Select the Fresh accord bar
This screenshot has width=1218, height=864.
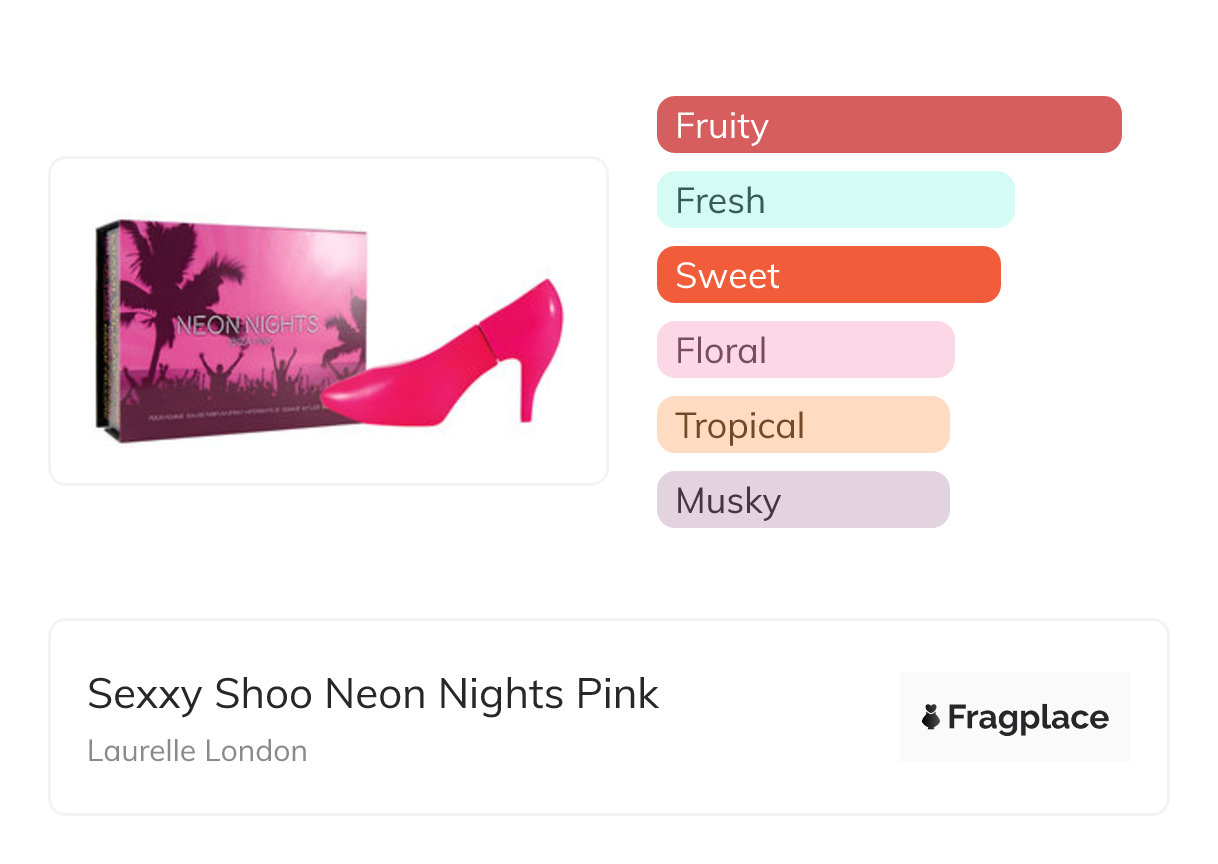point(835,200)
